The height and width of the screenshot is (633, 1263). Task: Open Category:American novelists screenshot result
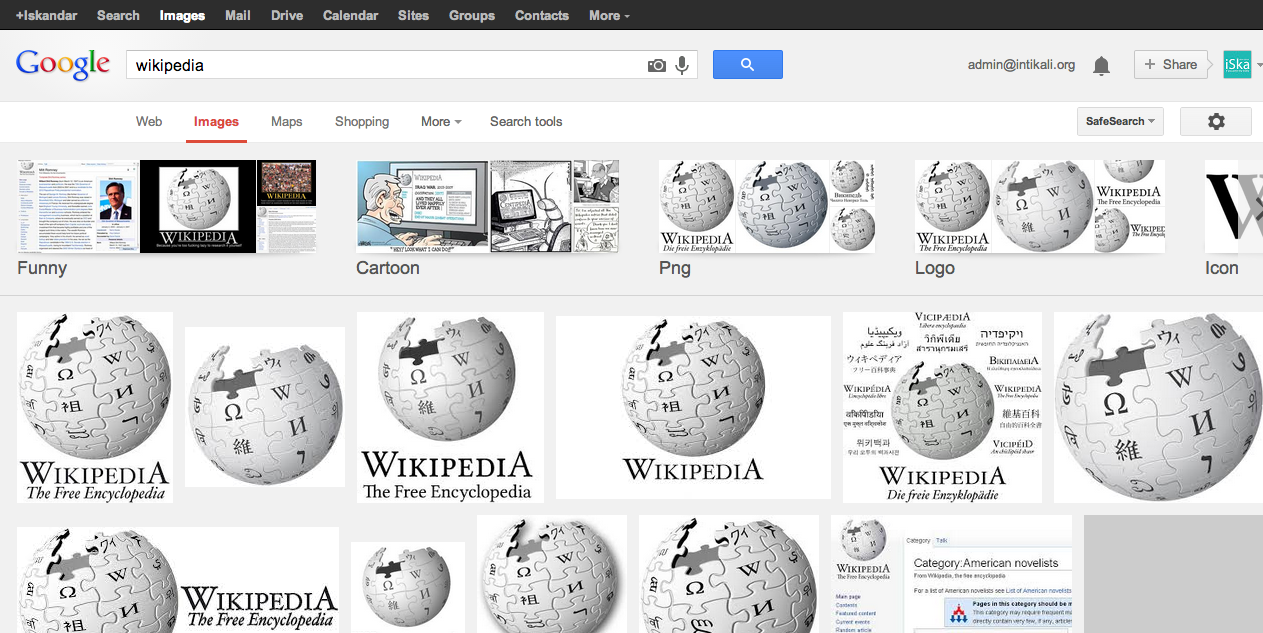(951, 574)
